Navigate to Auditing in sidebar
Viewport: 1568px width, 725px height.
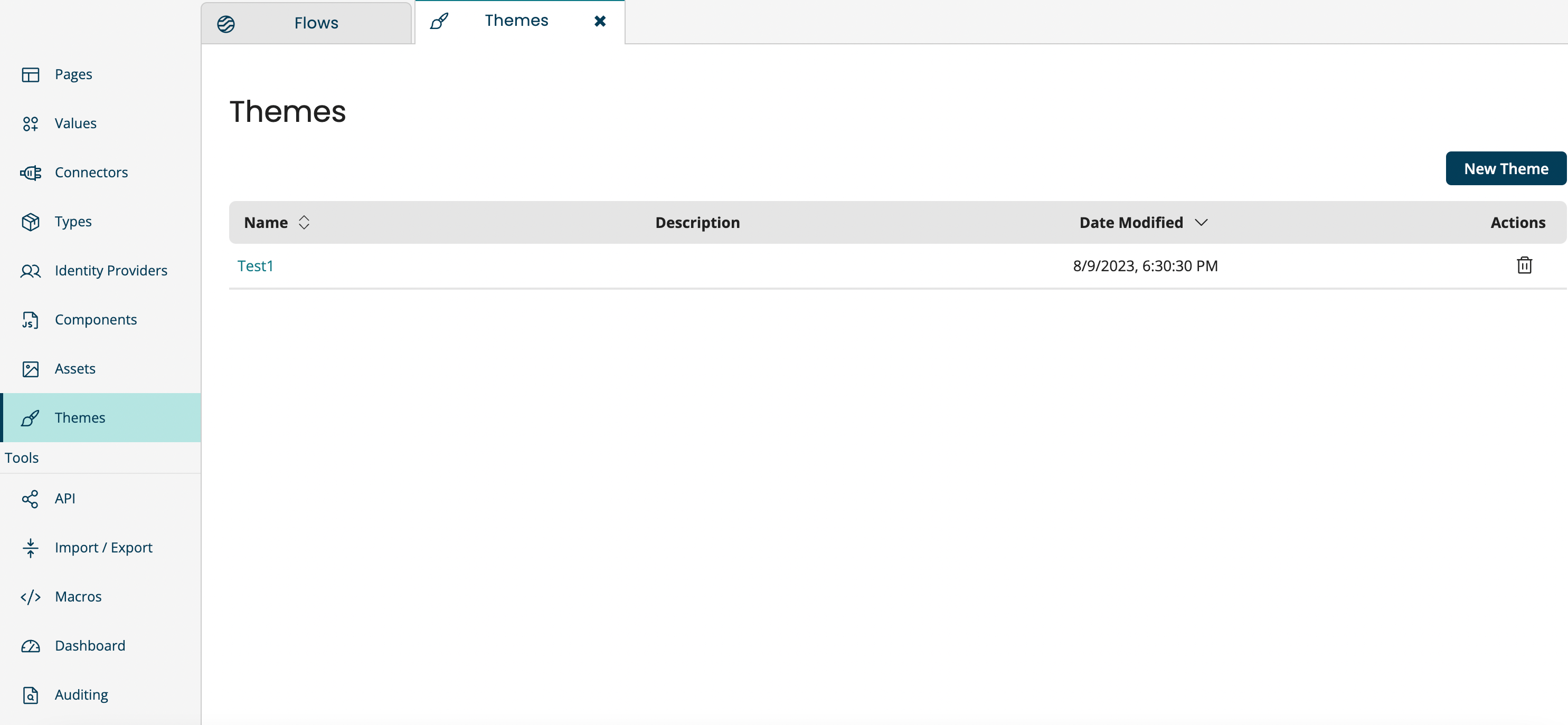click(81, 694)
